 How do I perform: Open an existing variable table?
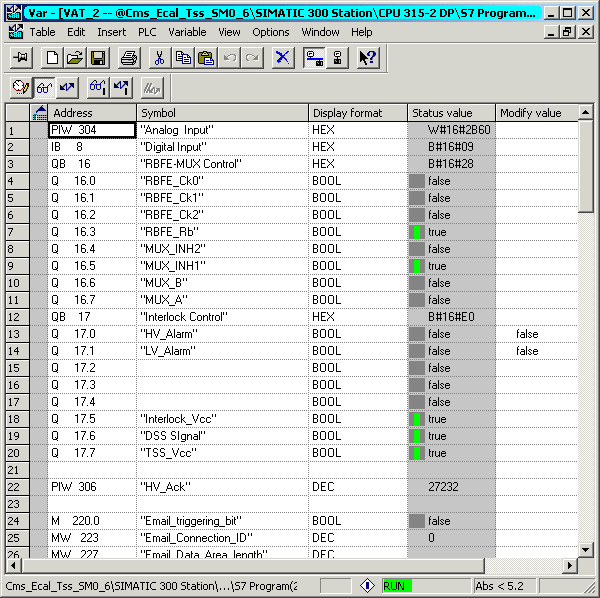pos(75,58)
